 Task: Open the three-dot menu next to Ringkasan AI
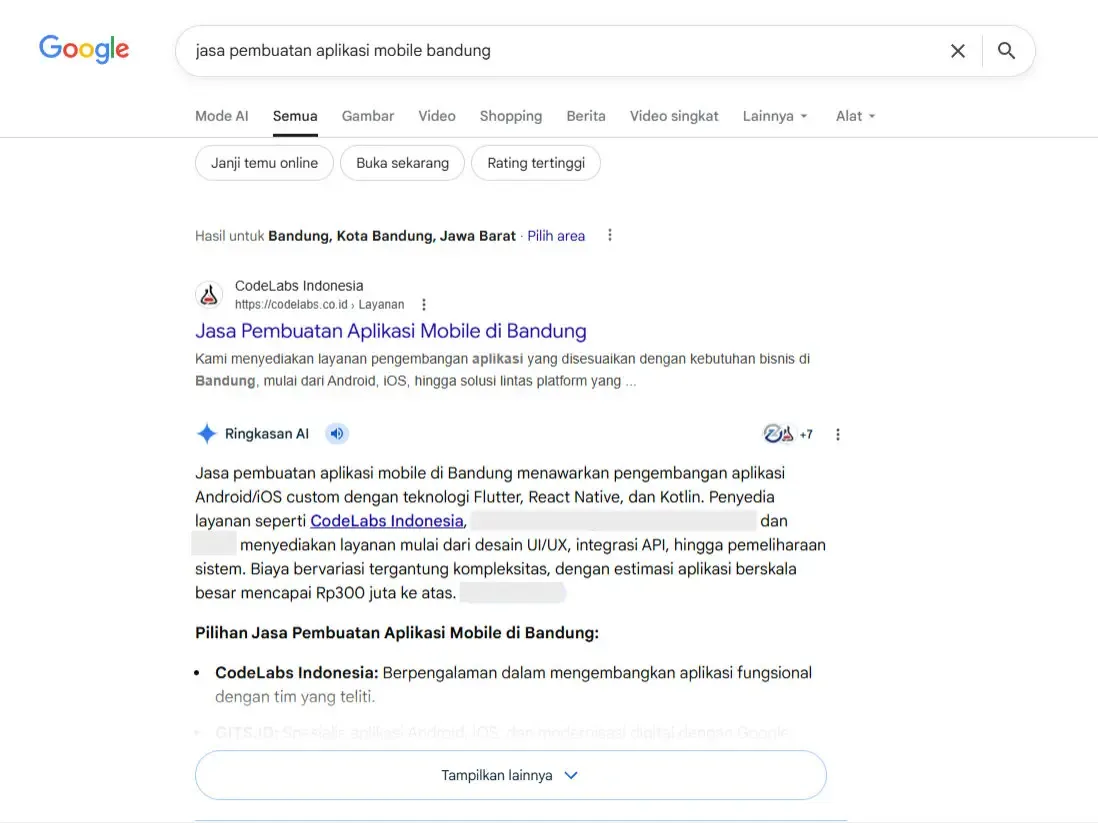838,433
